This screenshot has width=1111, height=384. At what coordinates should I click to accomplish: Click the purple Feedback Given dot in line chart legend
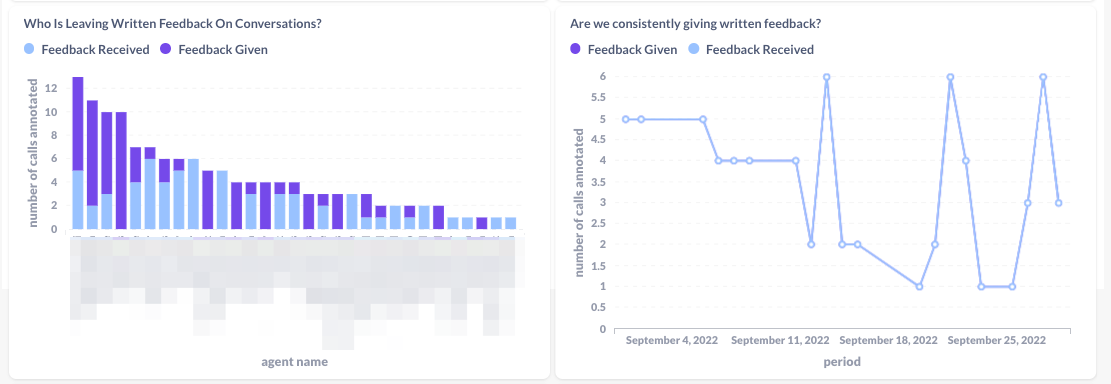click(x=575, y=50)
